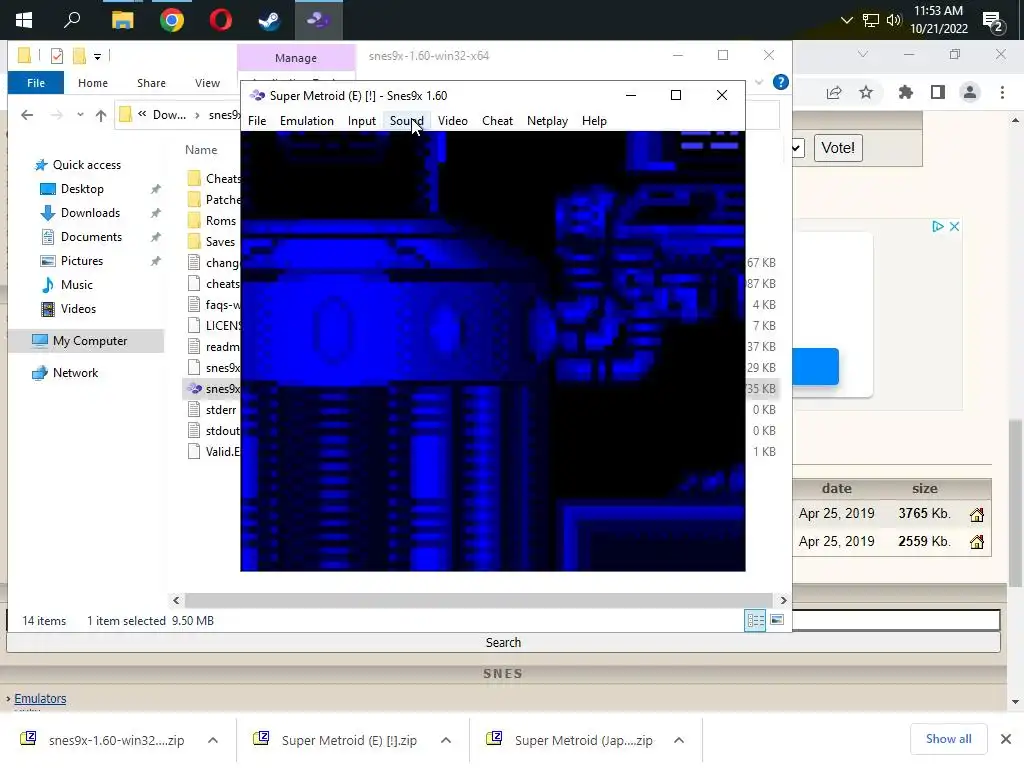
Task: Open Steam from the taskbar
Action: click(269, 20)
